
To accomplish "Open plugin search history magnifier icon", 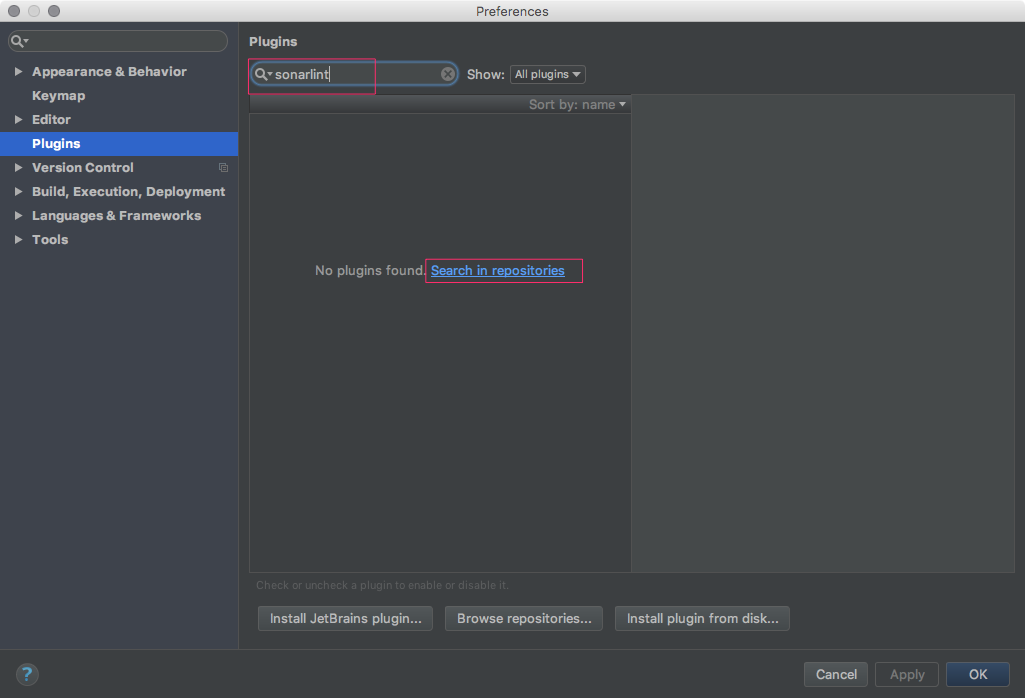I will [262, 75].
